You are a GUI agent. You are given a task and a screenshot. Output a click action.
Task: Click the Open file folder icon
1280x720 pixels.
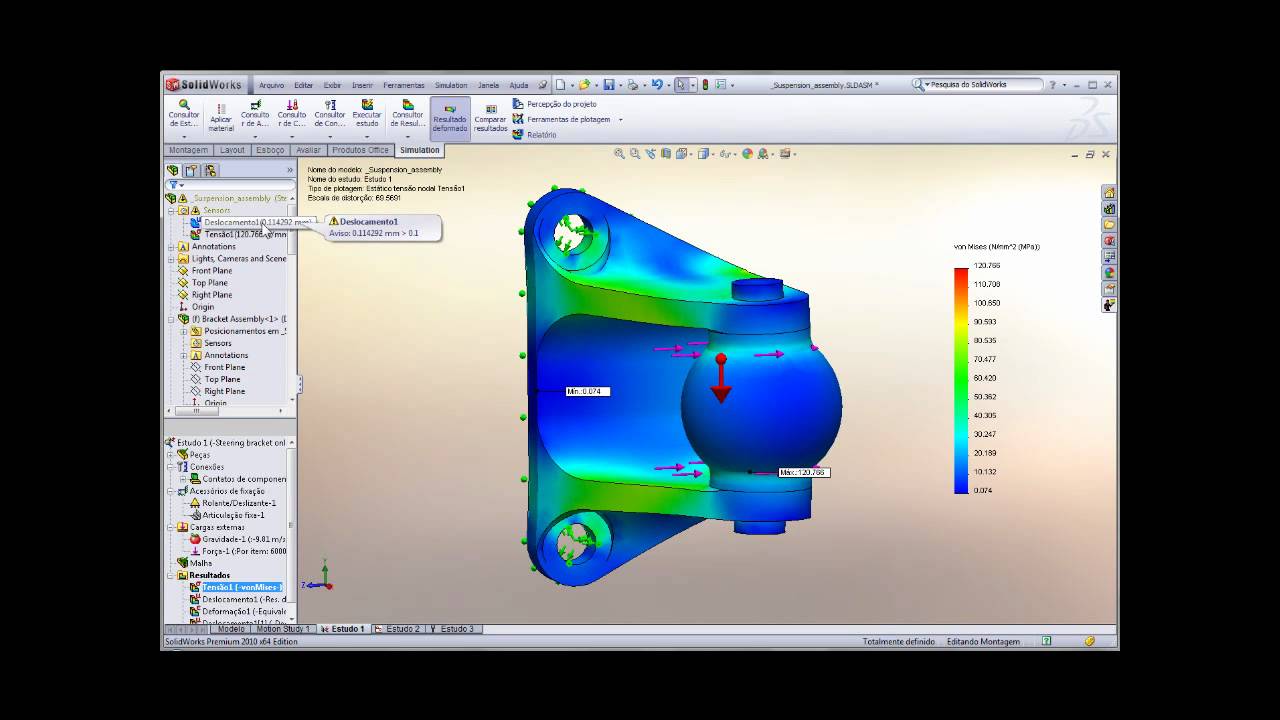point(584,85)
